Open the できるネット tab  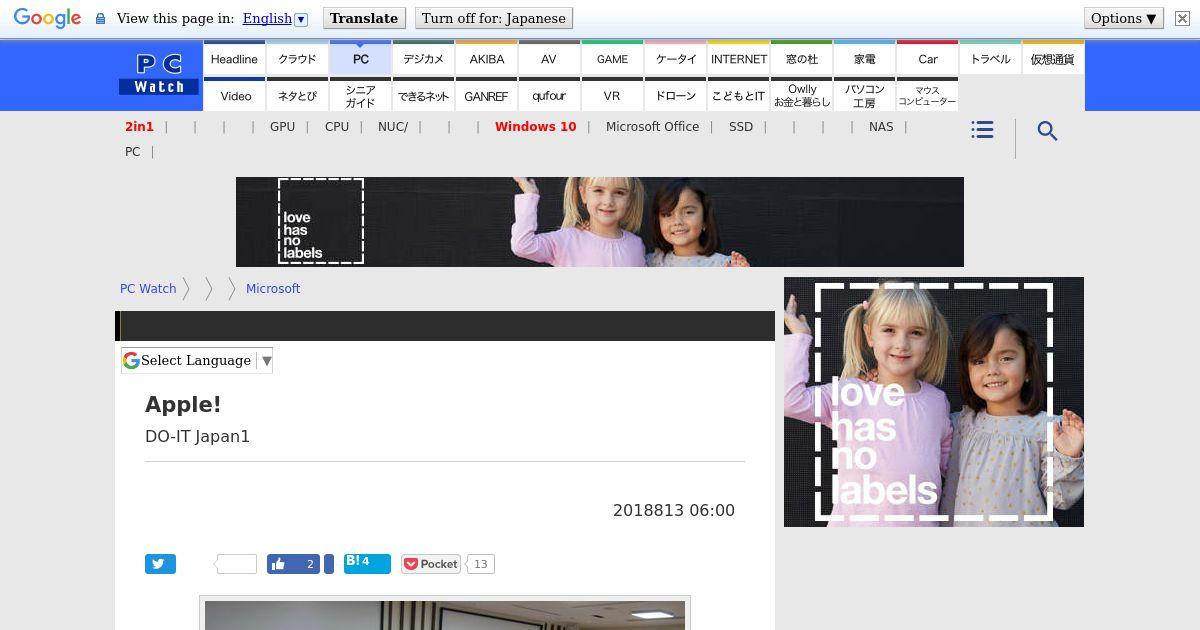pyautogui.click(x=423, y=95)
